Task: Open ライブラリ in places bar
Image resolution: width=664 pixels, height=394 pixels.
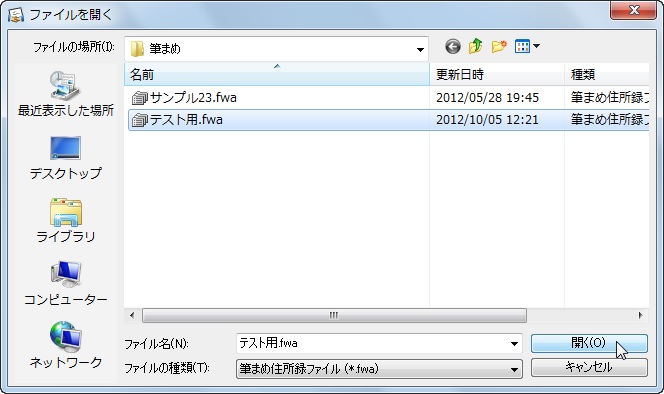Action: (x=66, y=220)
